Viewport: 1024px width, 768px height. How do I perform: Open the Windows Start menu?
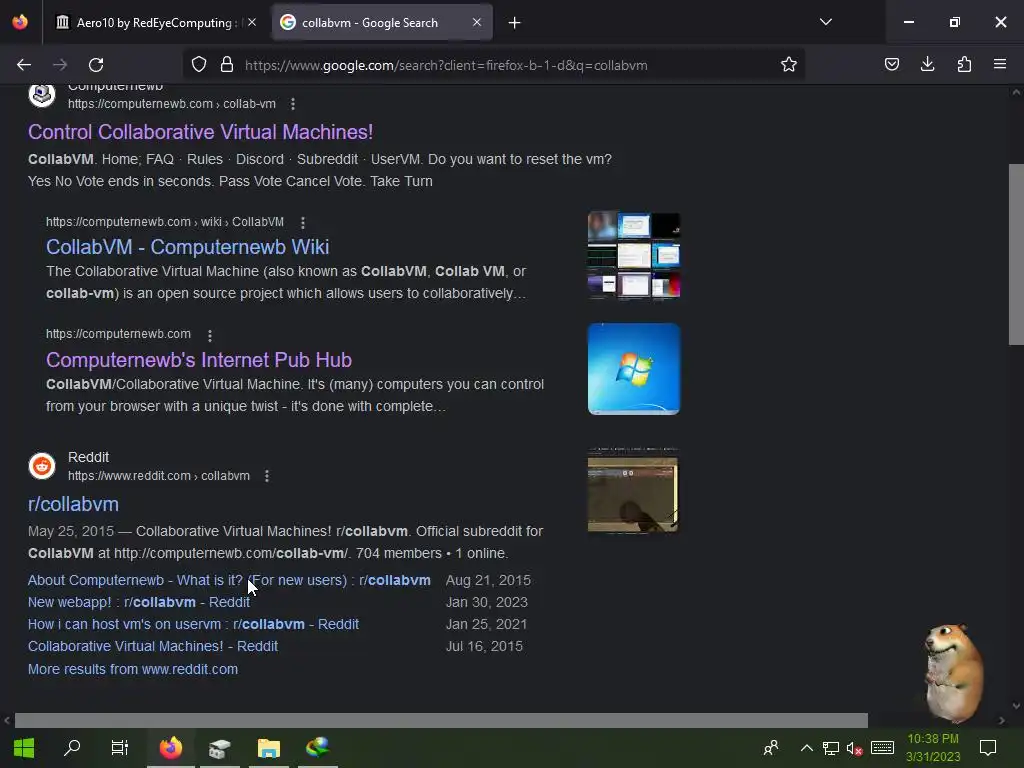pos(24,748)
